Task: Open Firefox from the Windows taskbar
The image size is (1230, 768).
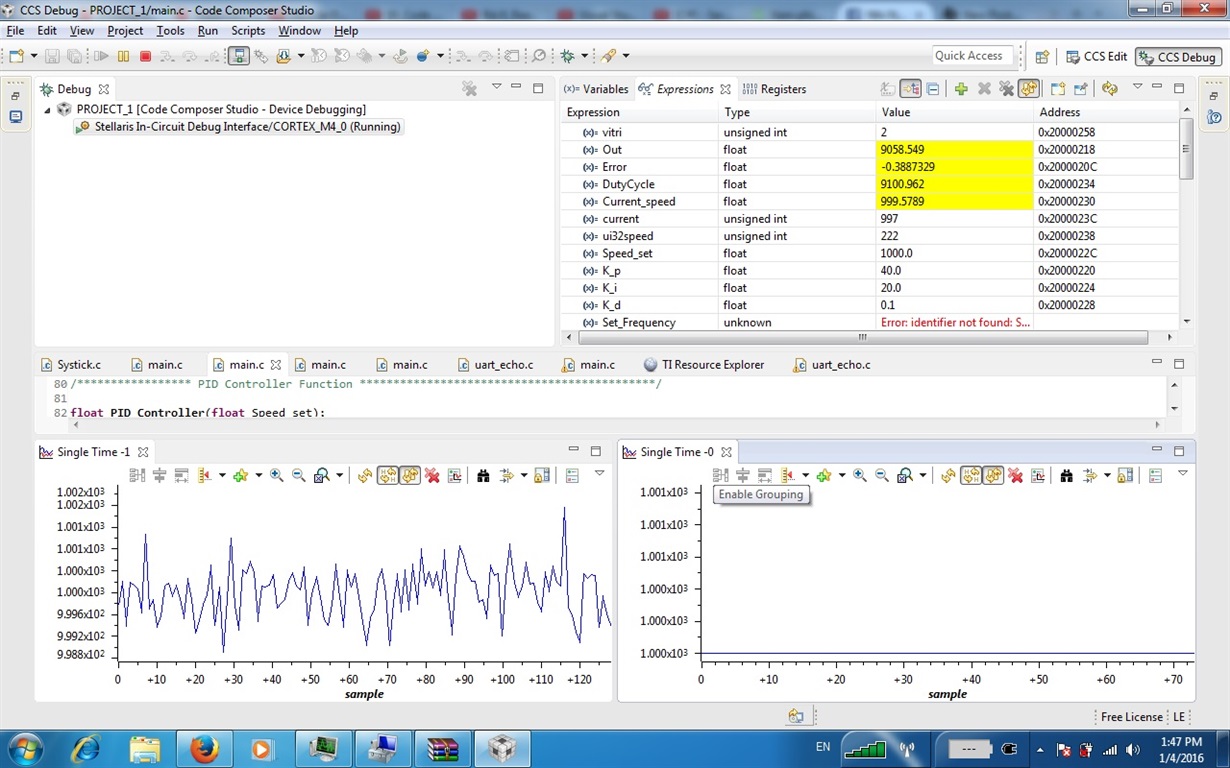Action: pyautogui.click(x=204, y=748)
